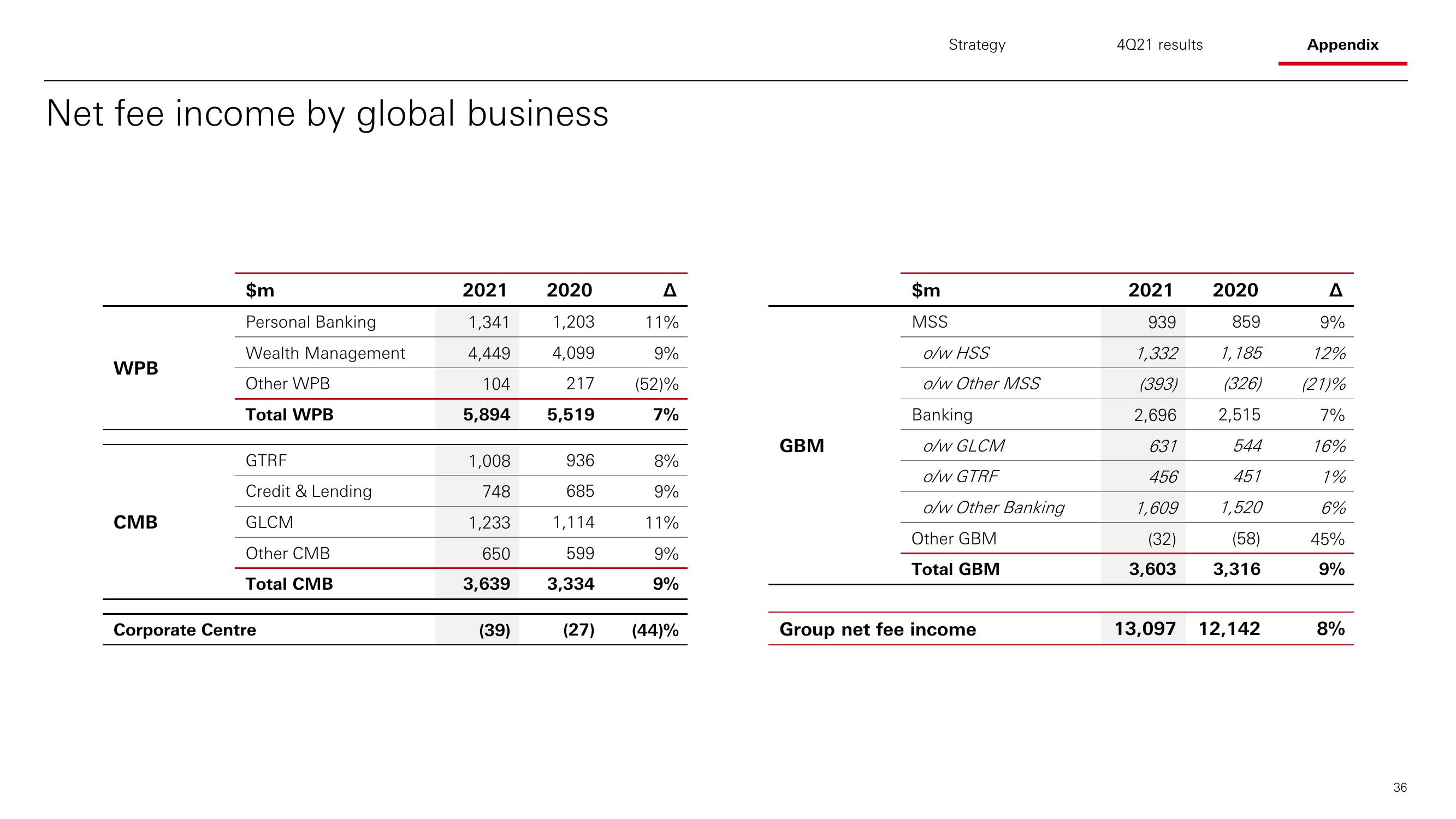Click the MSS row label

930,322
